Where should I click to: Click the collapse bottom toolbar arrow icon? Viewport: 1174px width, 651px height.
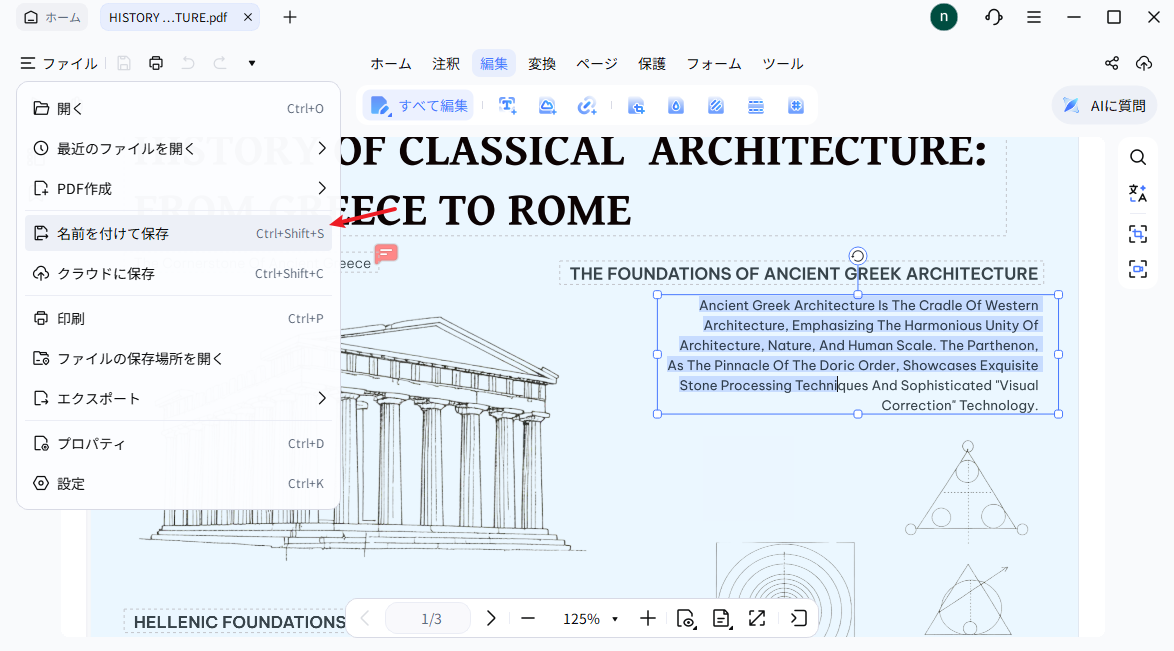[x=798, y=618]
